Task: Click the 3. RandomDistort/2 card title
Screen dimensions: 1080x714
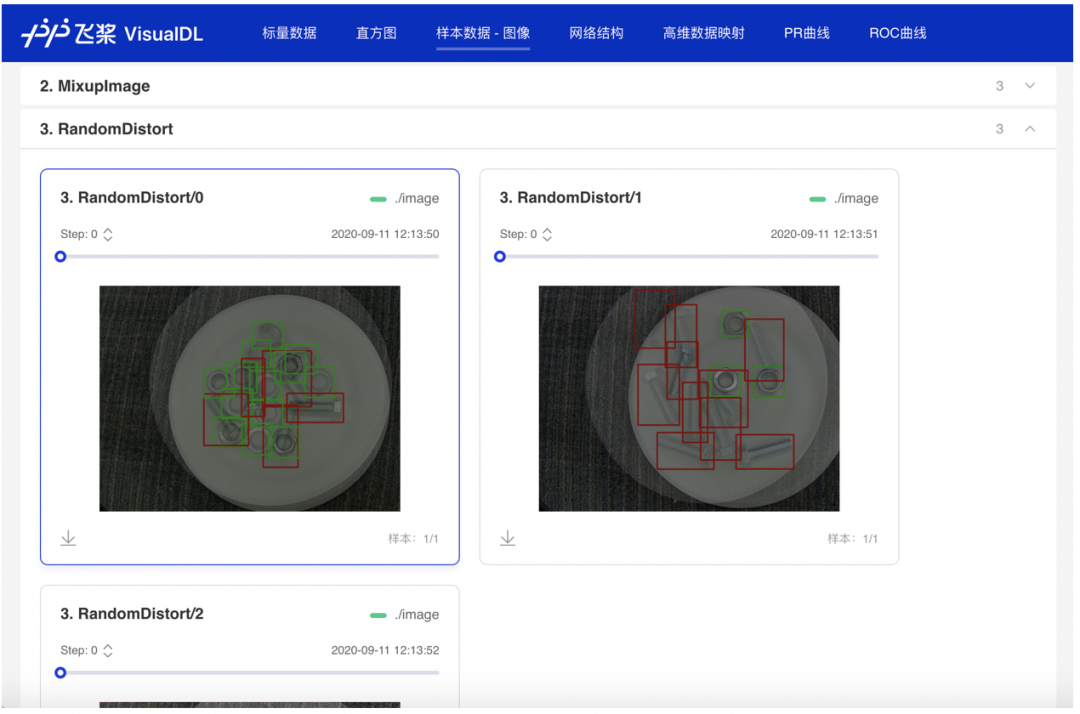Action: click(x=132, y=613)
